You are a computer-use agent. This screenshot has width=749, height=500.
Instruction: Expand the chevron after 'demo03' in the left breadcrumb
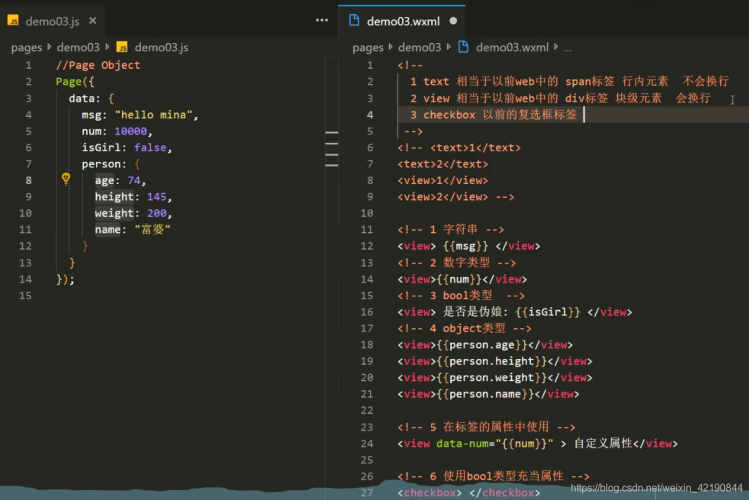[x=107, y=47]
